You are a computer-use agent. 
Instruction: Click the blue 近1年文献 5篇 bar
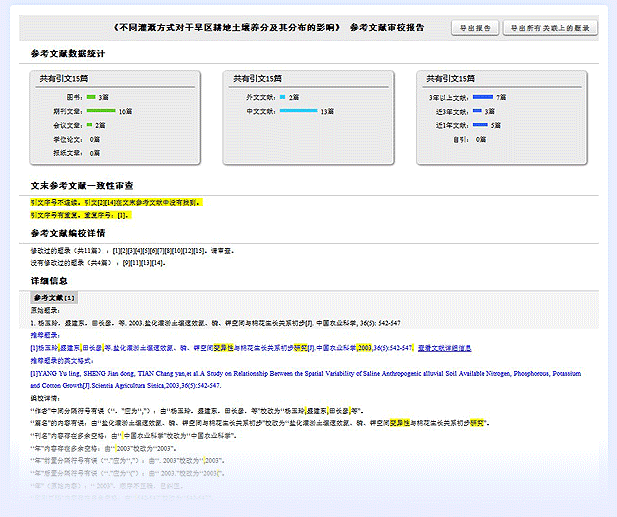pyautogui.click(x=480, y=125)
